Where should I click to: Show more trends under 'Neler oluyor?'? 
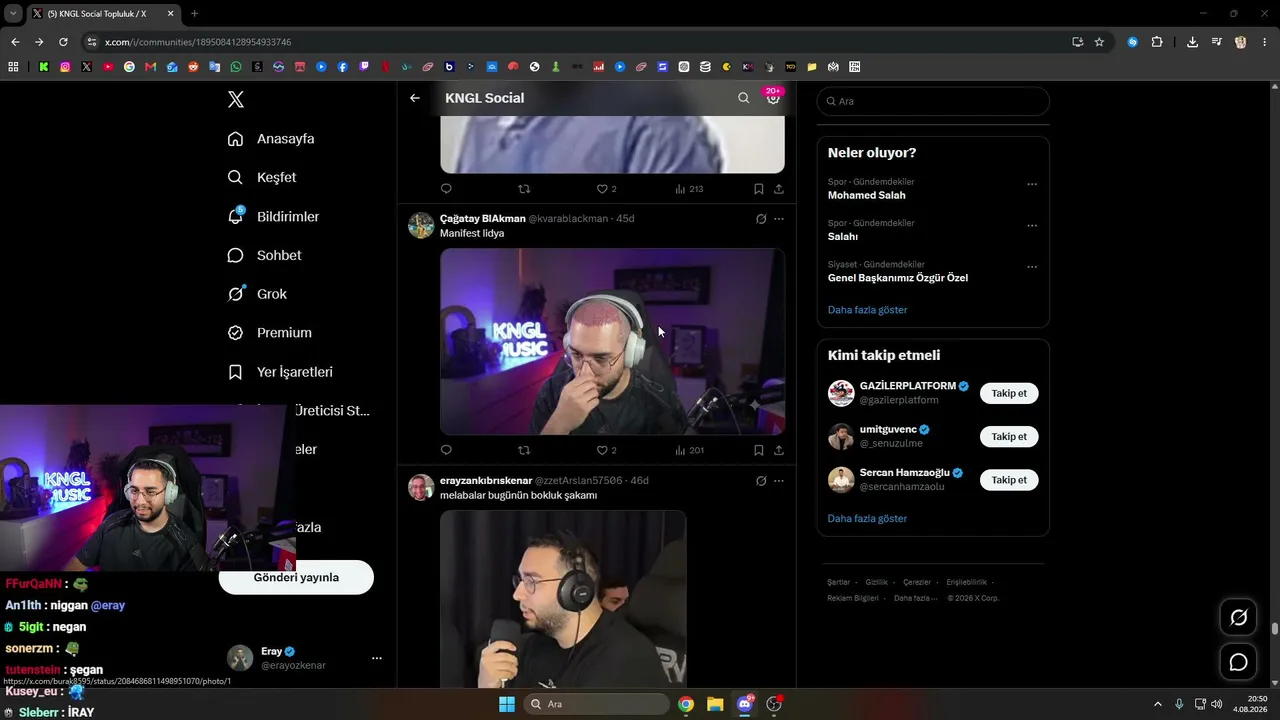pos(867,310)
